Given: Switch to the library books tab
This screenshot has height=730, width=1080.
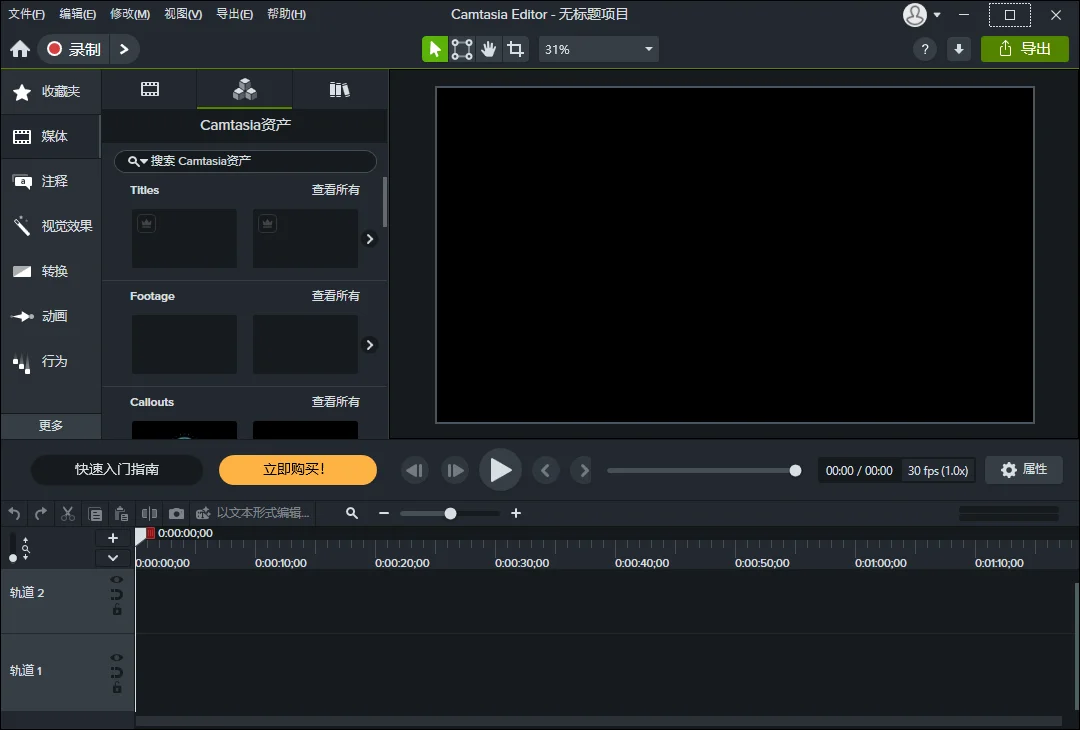Looking at the screenshot, I should (340, 90).
